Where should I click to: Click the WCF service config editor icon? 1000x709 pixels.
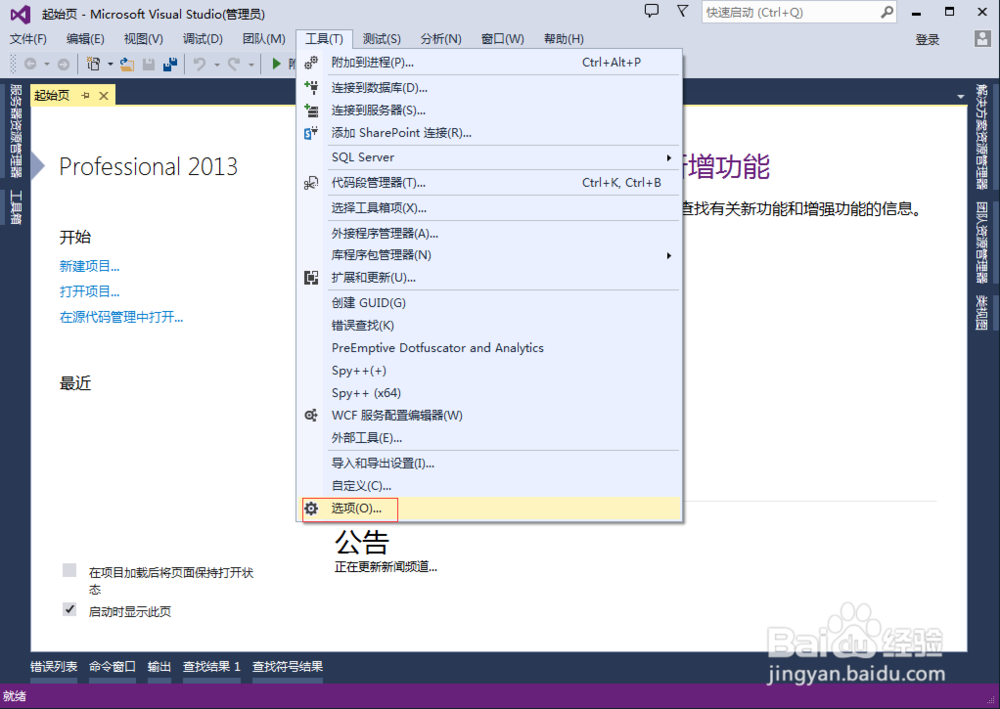pos(311,415)
